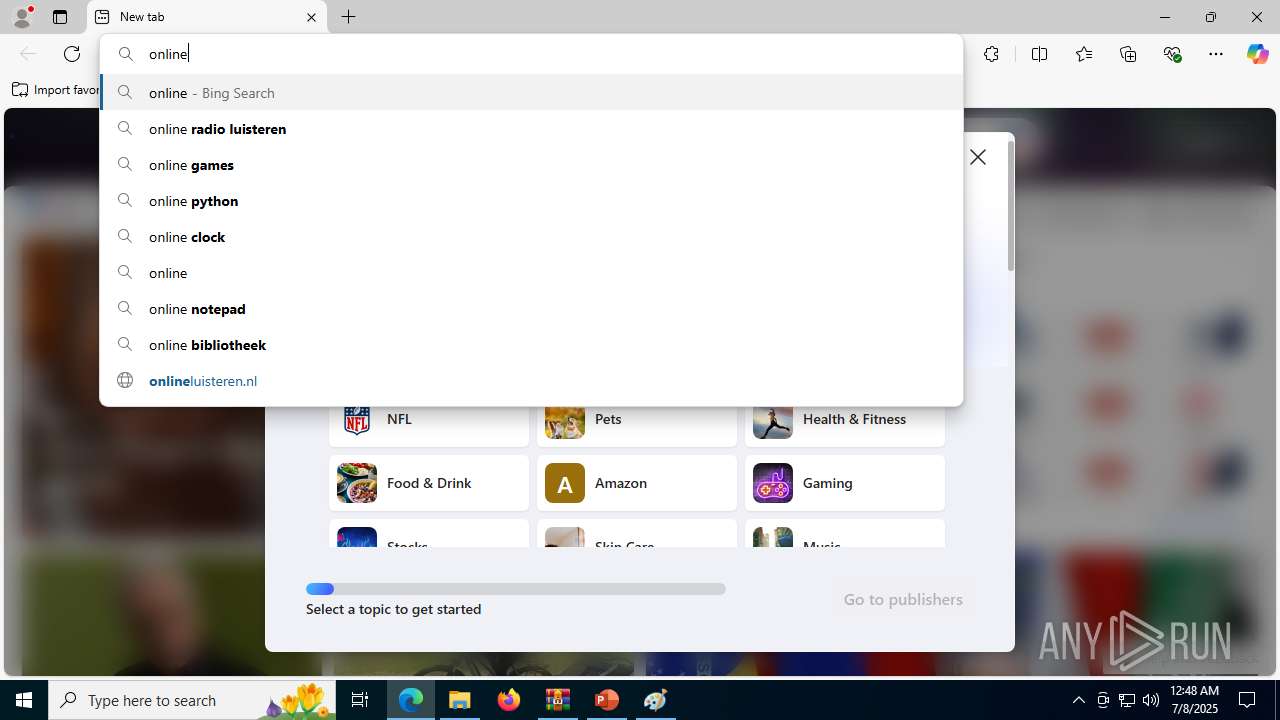Select suggestion online radio luisteren
This screenshot has height=720, width=1280.
point(531,129)
